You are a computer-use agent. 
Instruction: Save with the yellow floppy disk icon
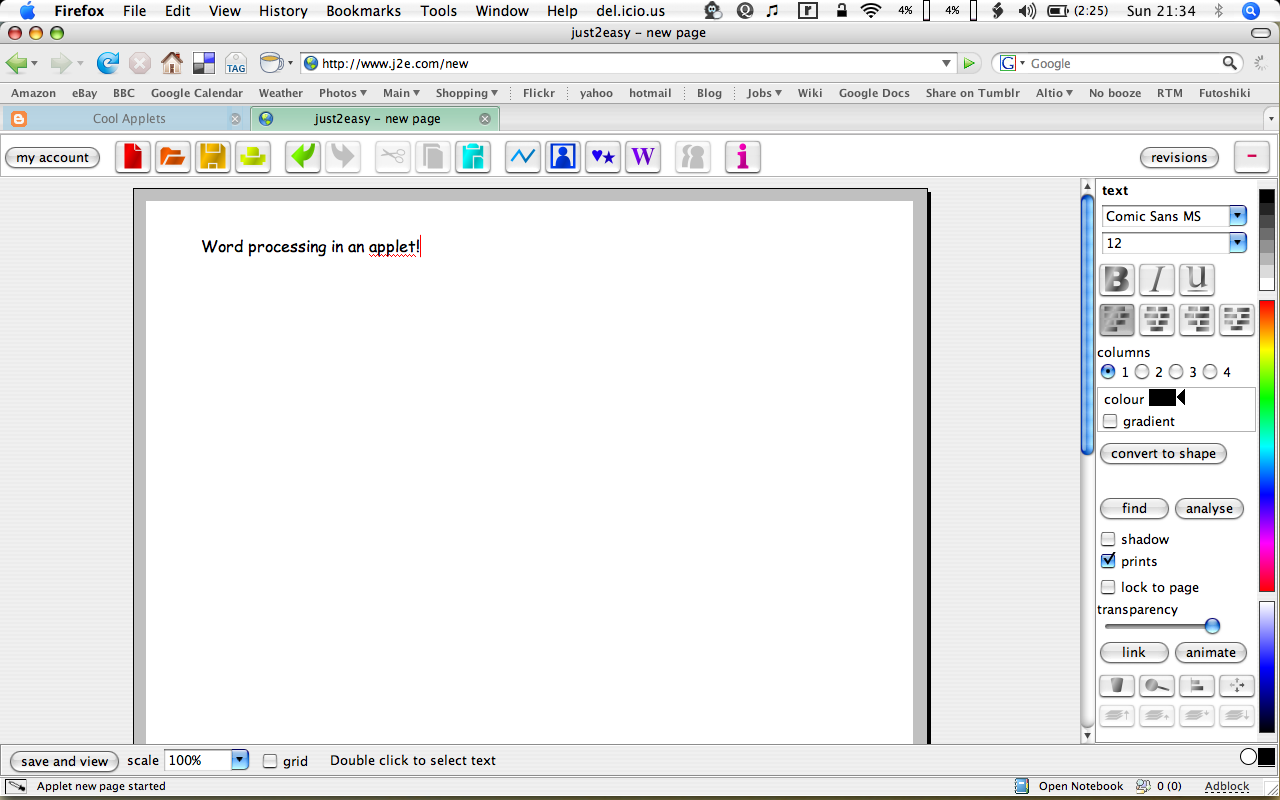[x=213, y=157]
